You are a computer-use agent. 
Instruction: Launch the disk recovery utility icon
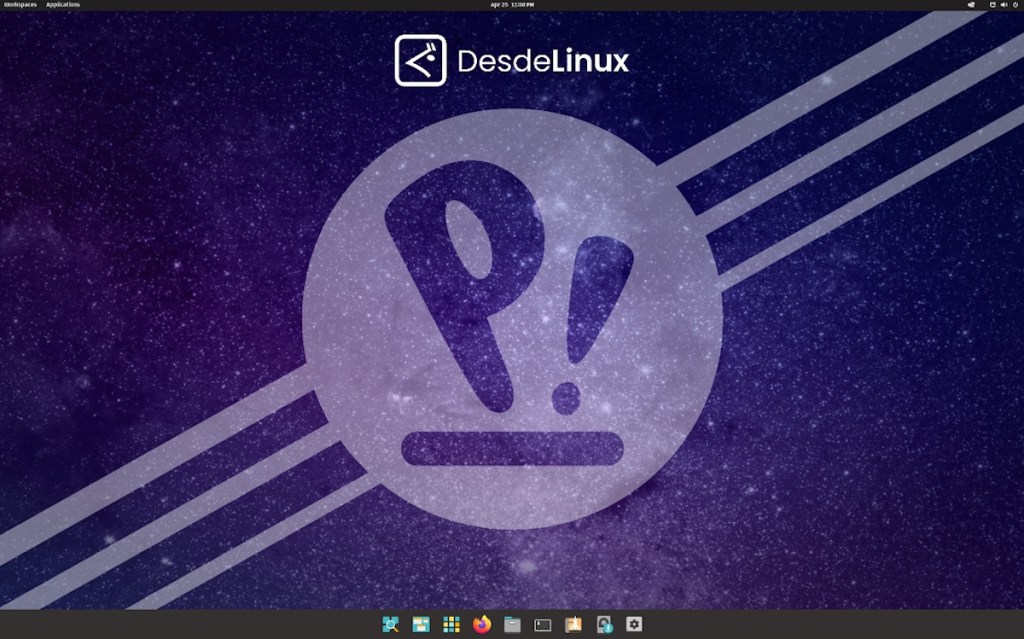click(603, 622)
